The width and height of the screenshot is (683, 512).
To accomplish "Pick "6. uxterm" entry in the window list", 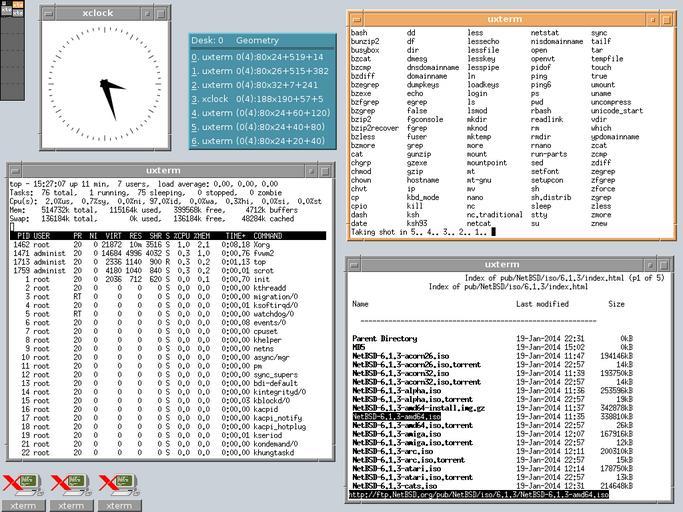I will 258,141.
